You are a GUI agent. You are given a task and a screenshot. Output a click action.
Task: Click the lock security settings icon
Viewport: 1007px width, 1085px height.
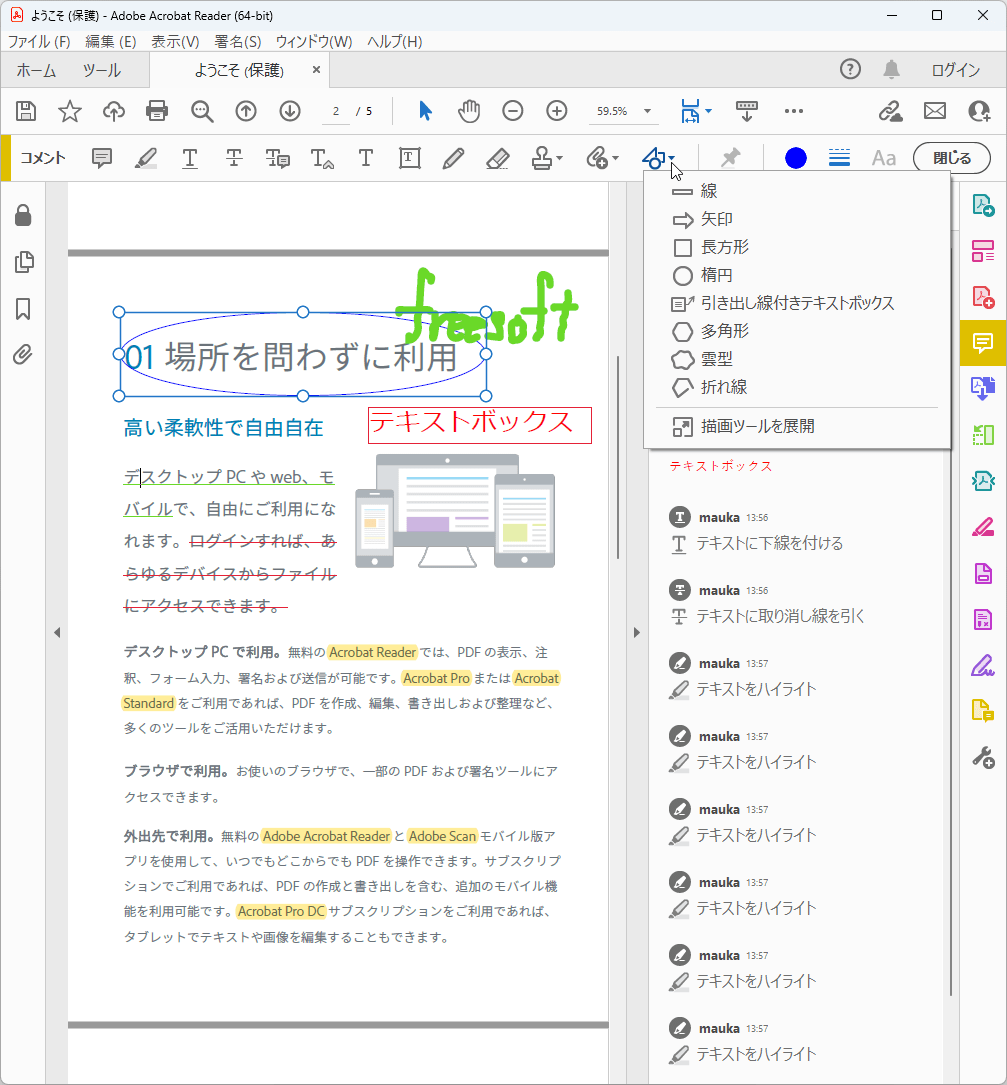[24, 216]
